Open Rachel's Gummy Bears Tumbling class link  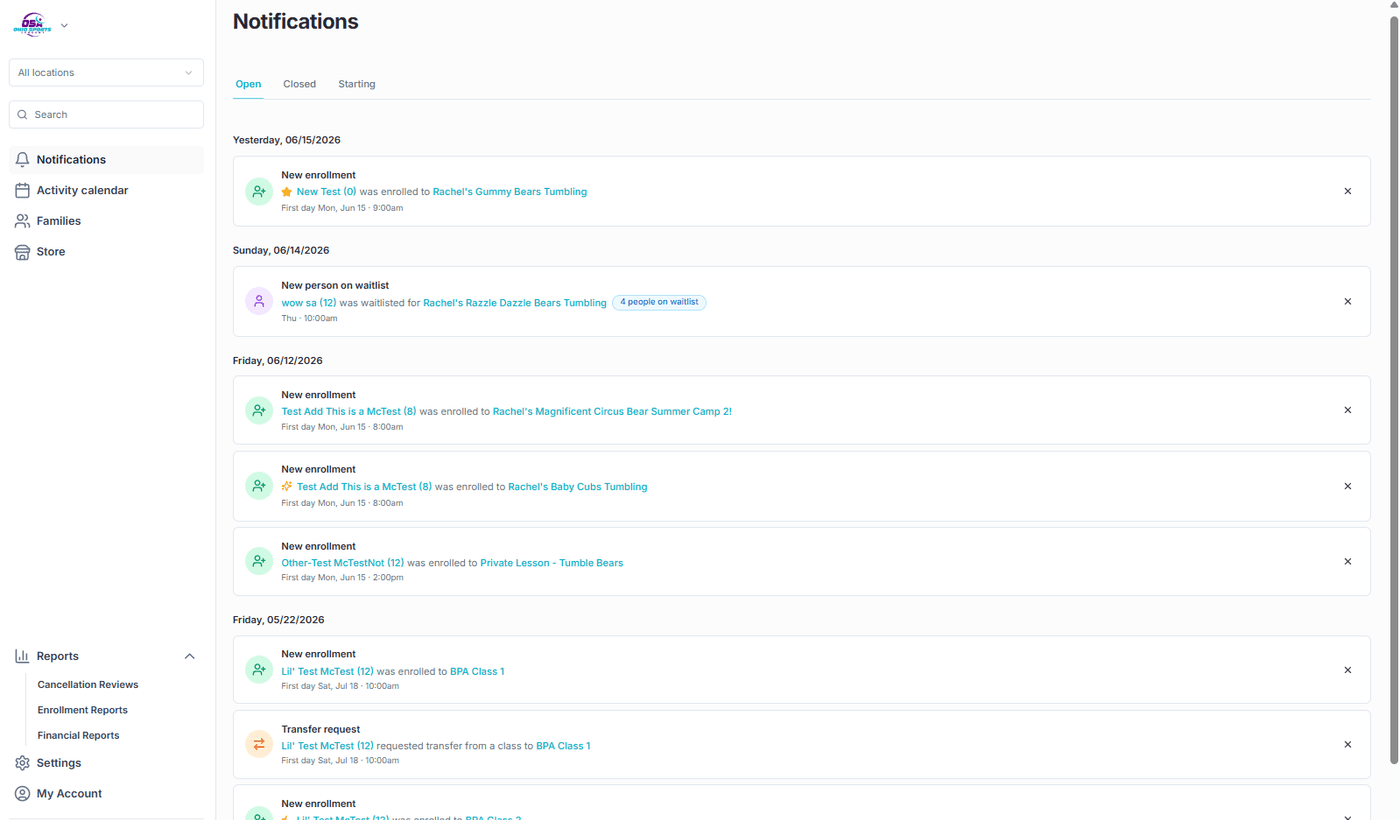[510, 192]
